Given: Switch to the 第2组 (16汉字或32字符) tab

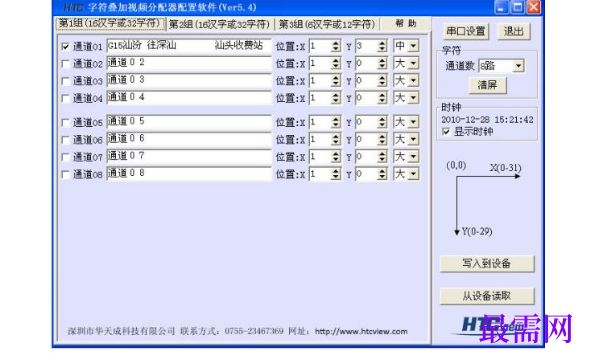Looking at the screenshot, I should 220,25.
